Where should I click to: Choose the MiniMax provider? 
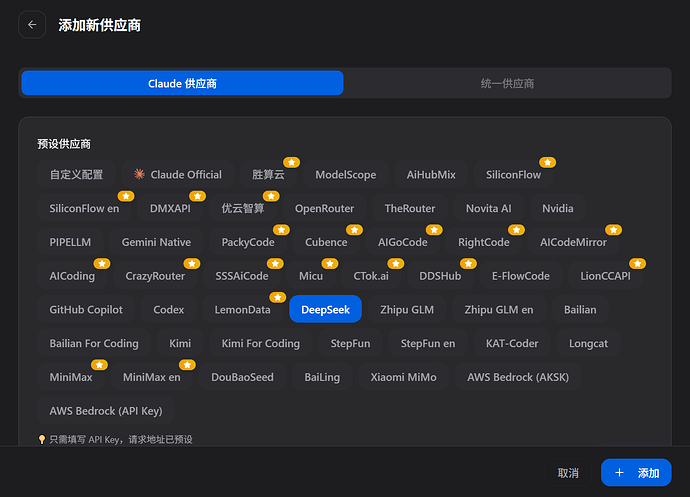coord(71,377)
